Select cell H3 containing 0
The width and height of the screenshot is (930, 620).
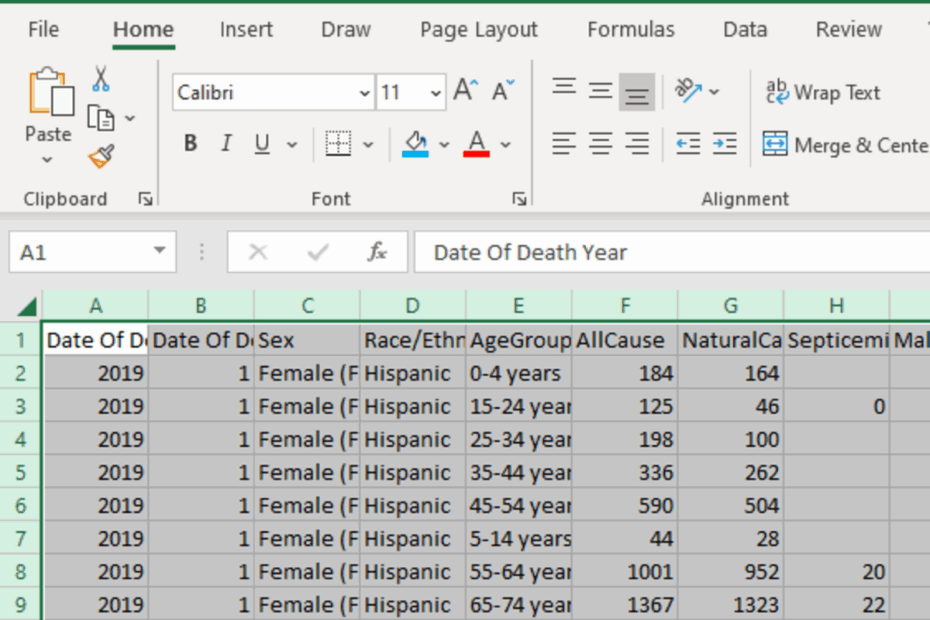tap(836, 406)
